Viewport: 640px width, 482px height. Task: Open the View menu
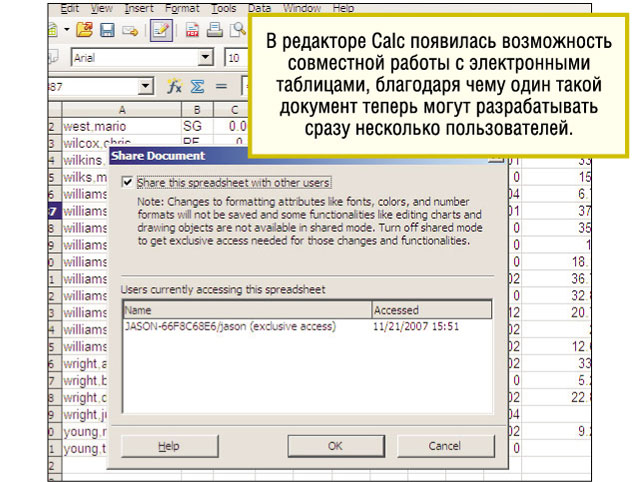tap(102, 8)
